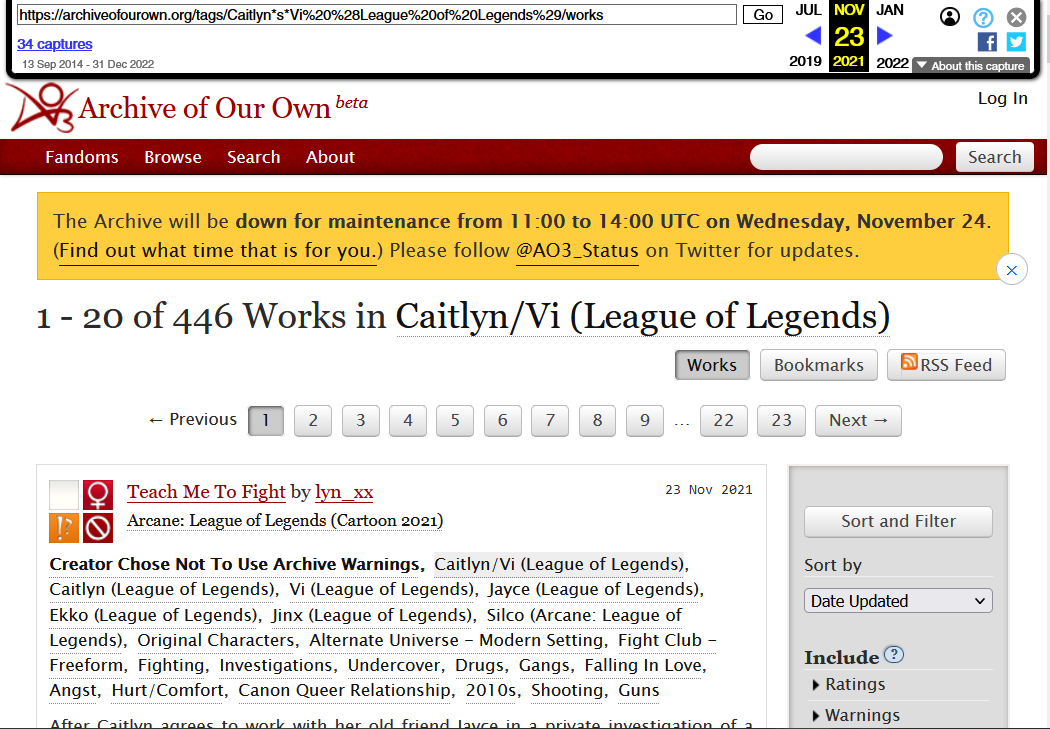
Task: Go to page 9 of results
Action: tap(645, 420)
